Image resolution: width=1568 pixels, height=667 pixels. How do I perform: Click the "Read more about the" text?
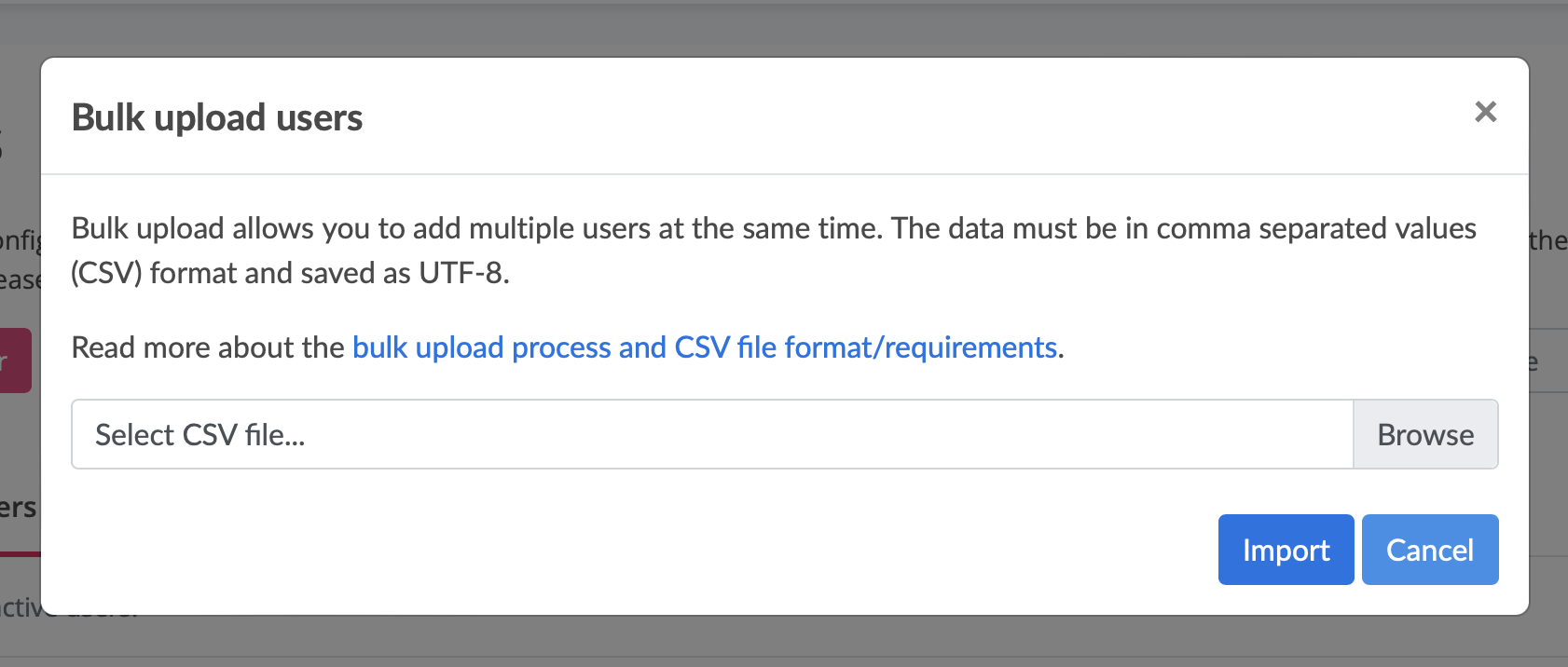point(207,347)
